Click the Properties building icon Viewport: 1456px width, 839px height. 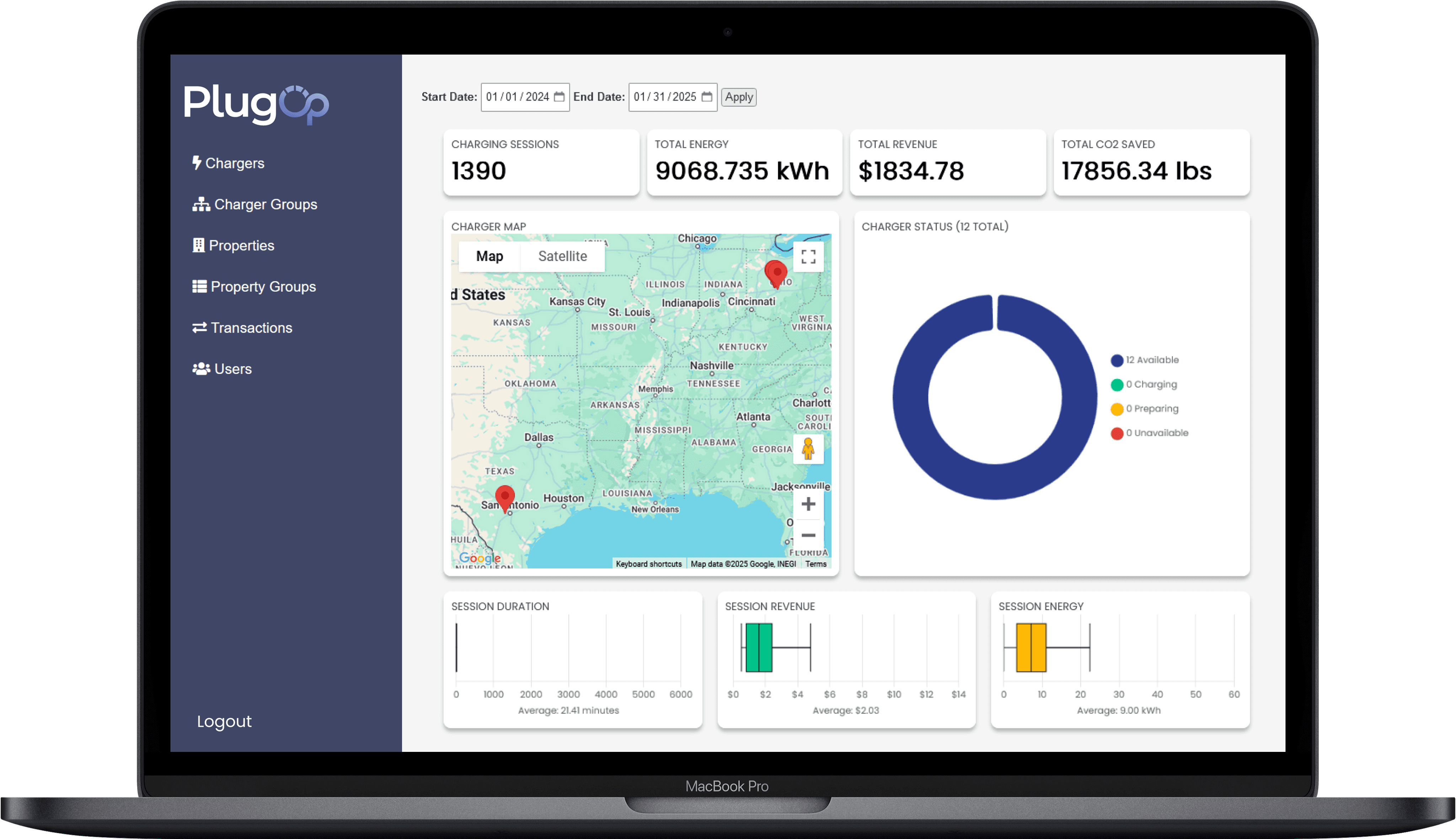(x=198, y=245)
